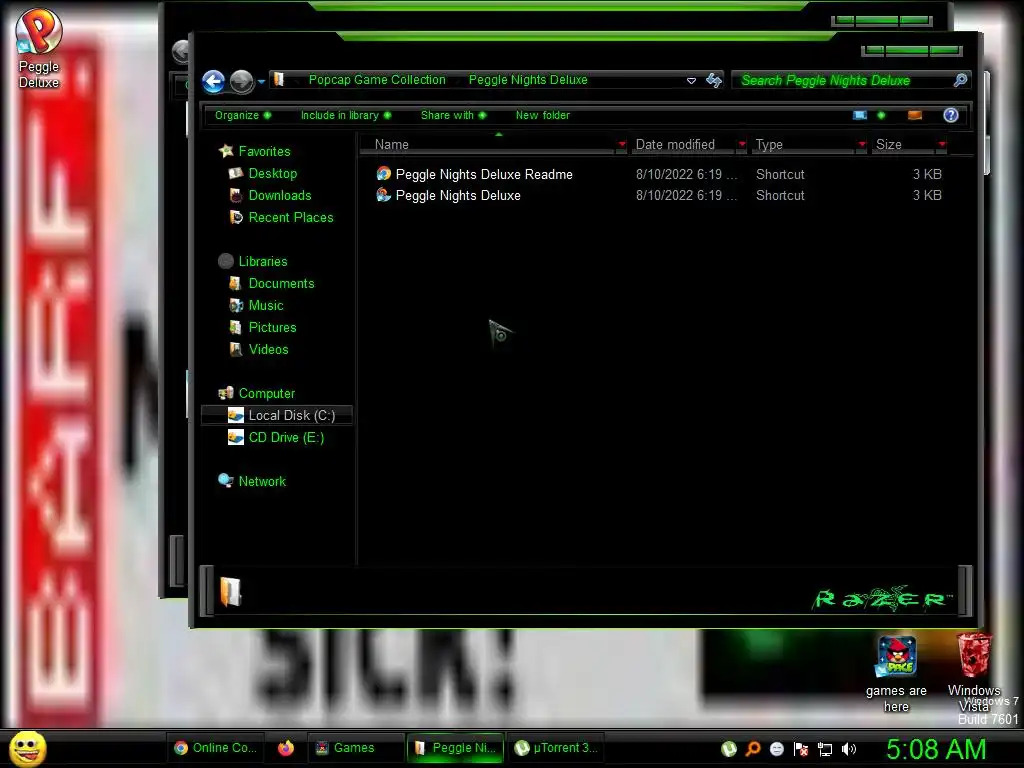Switch to µTorrent 3... taskbar button
This screenshot has width=1024, height=768.
coord(556,748)
